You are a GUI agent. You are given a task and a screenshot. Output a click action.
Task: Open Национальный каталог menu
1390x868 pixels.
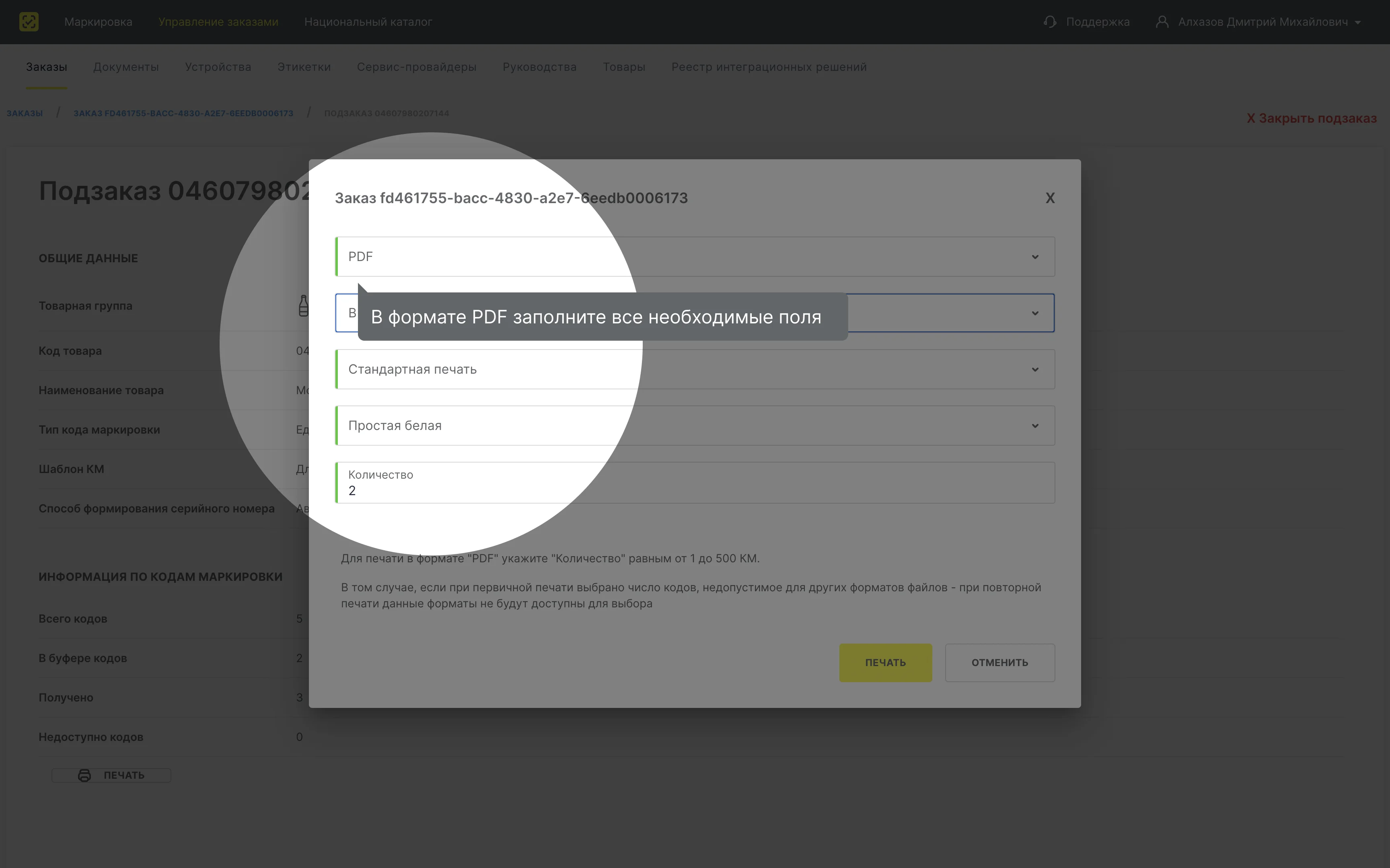[368, 22]
